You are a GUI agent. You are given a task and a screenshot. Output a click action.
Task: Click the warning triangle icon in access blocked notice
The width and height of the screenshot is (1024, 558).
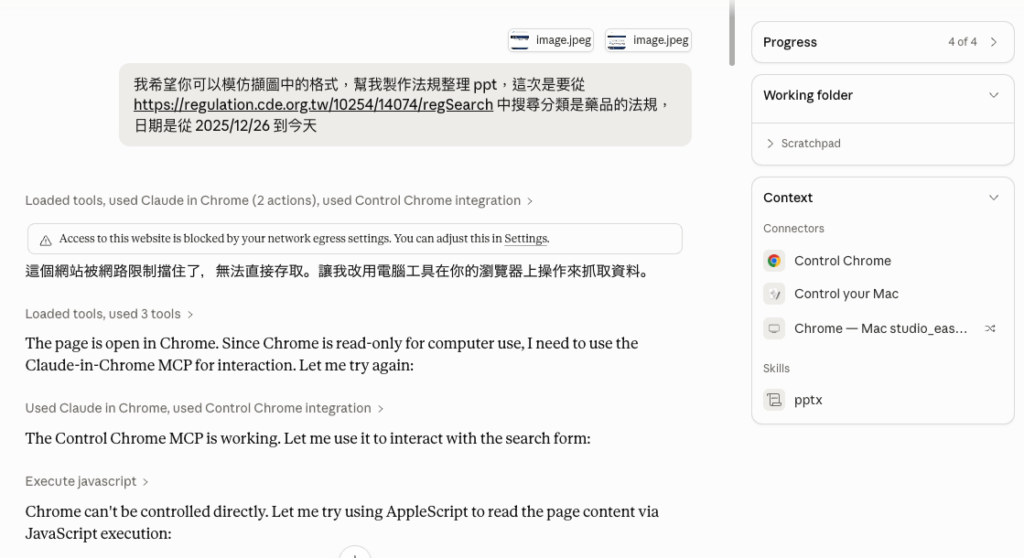[46, 240]
